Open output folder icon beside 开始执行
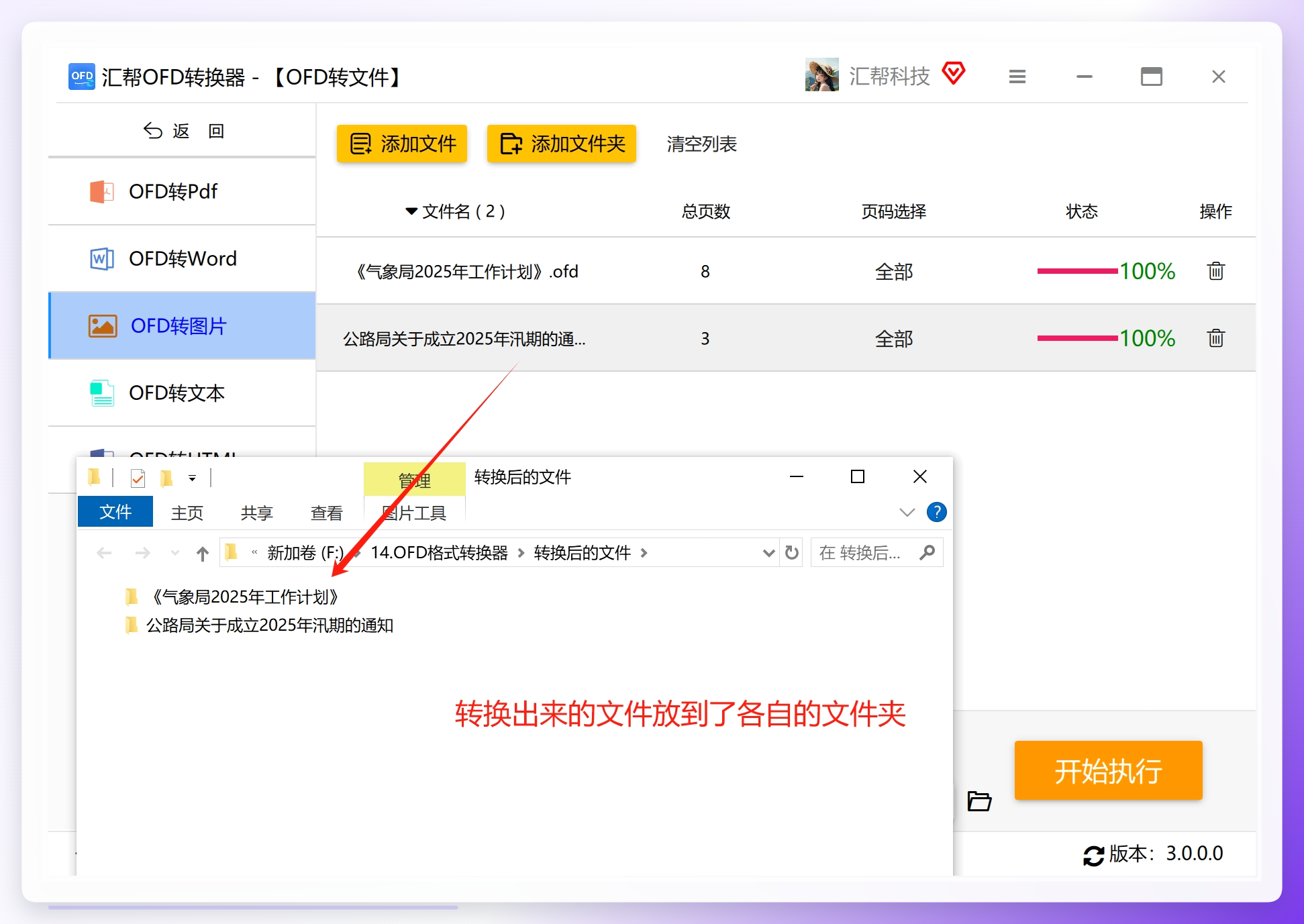1304x924 pixels. [x=979, y=801]
